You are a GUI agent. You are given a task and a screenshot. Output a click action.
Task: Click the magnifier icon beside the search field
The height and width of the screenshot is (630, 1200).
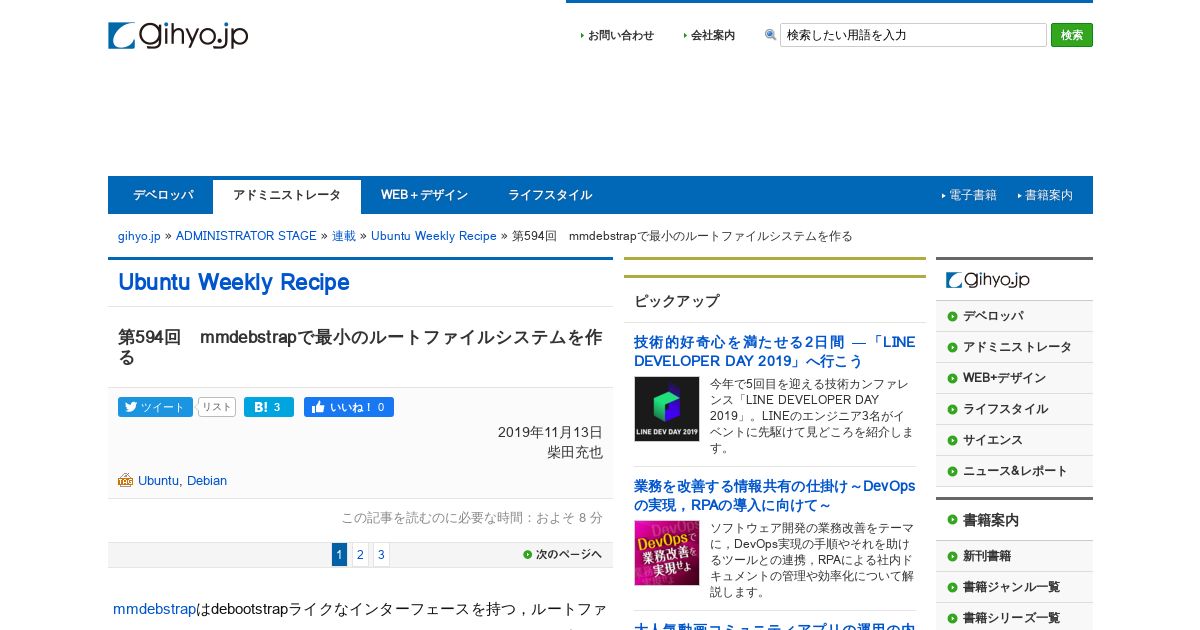770,35
